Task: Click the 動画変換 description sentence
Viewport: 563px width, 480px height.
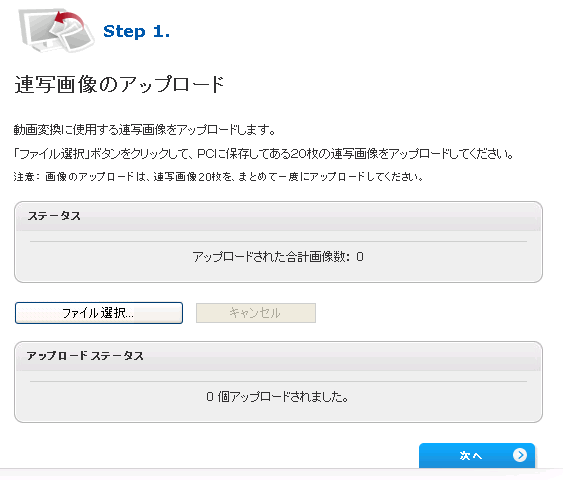Action: pos(144,130)
